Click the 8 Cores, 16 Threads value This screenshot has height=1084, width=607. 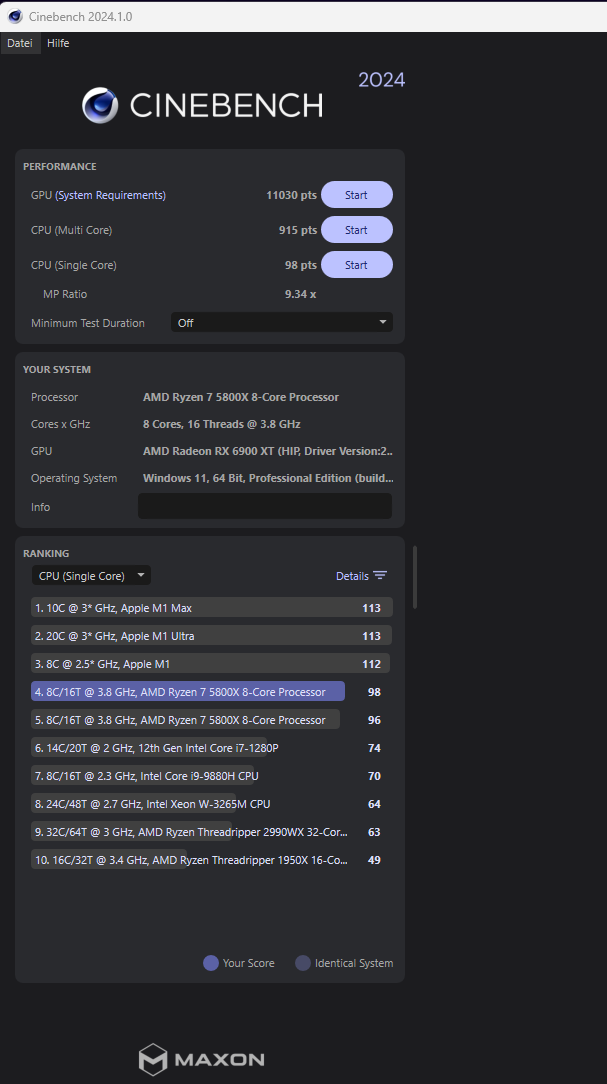click(x=221, y=424)
